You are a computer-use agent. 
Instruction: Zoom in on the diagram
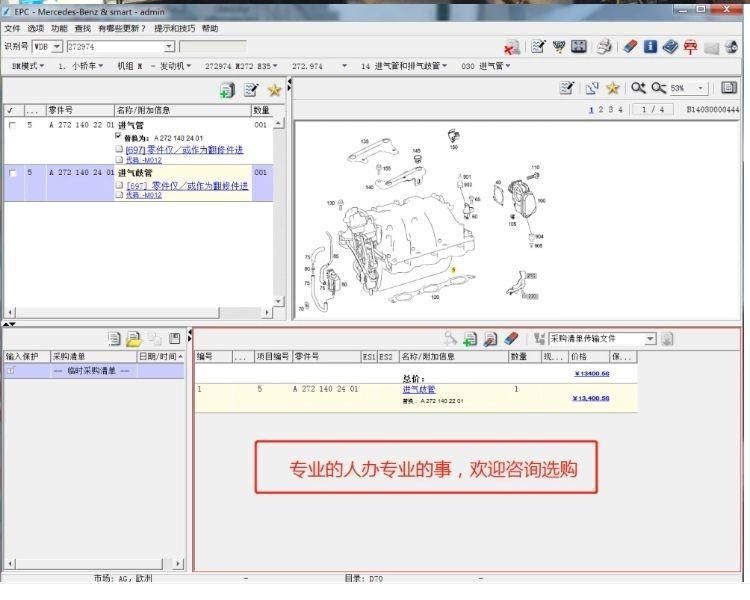638,88
